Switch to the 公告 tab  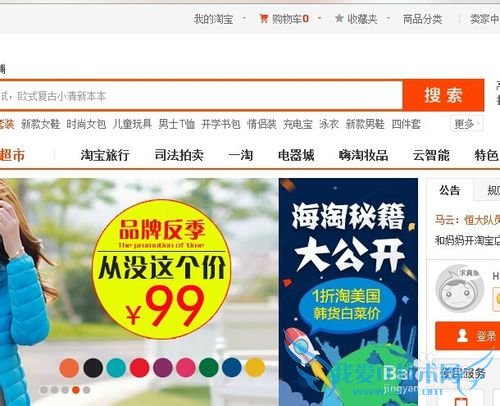point(450,190)
